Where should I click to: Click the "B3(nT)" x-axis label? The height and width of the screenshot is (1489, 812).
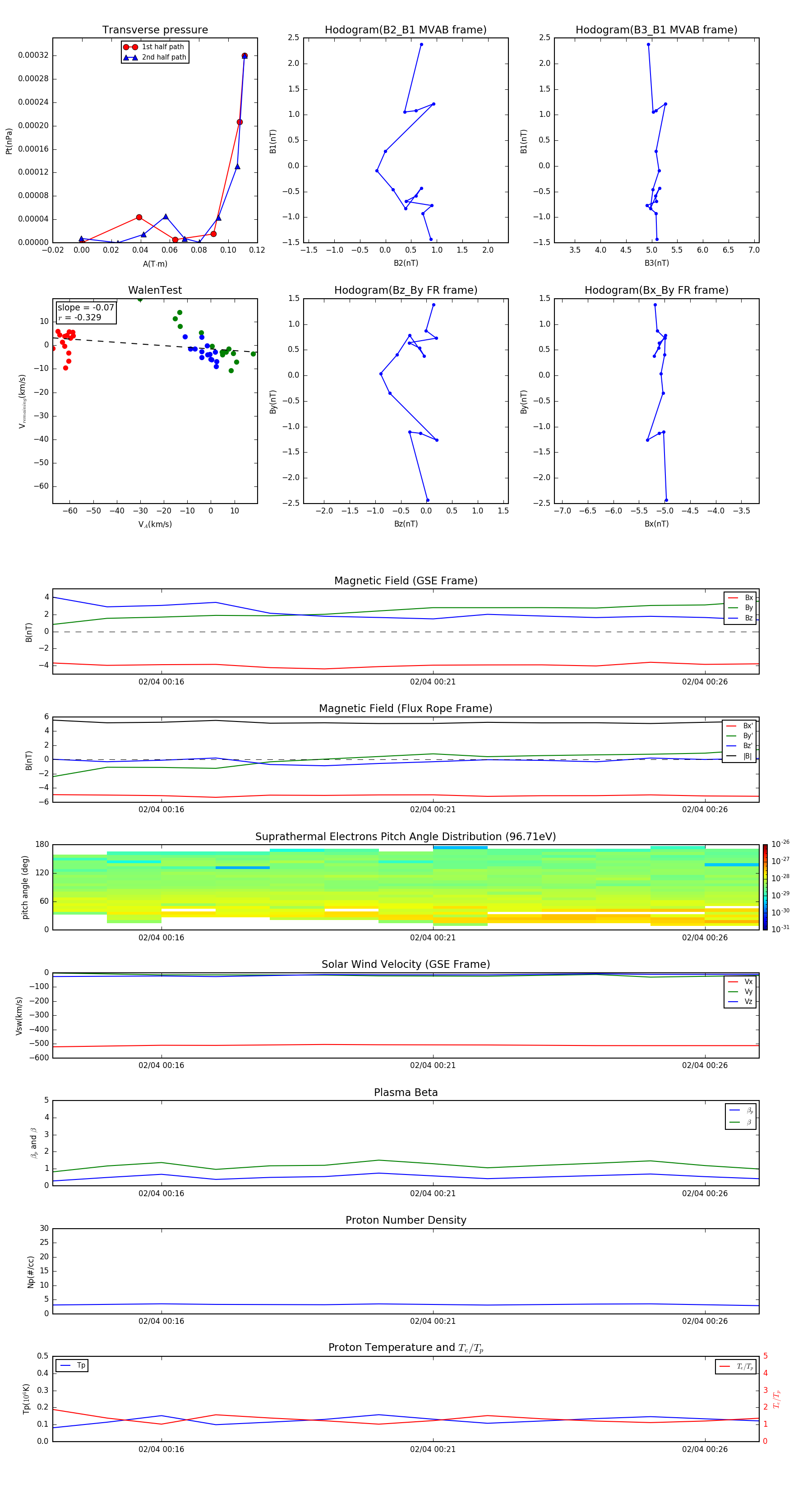[x=656, y=263]
